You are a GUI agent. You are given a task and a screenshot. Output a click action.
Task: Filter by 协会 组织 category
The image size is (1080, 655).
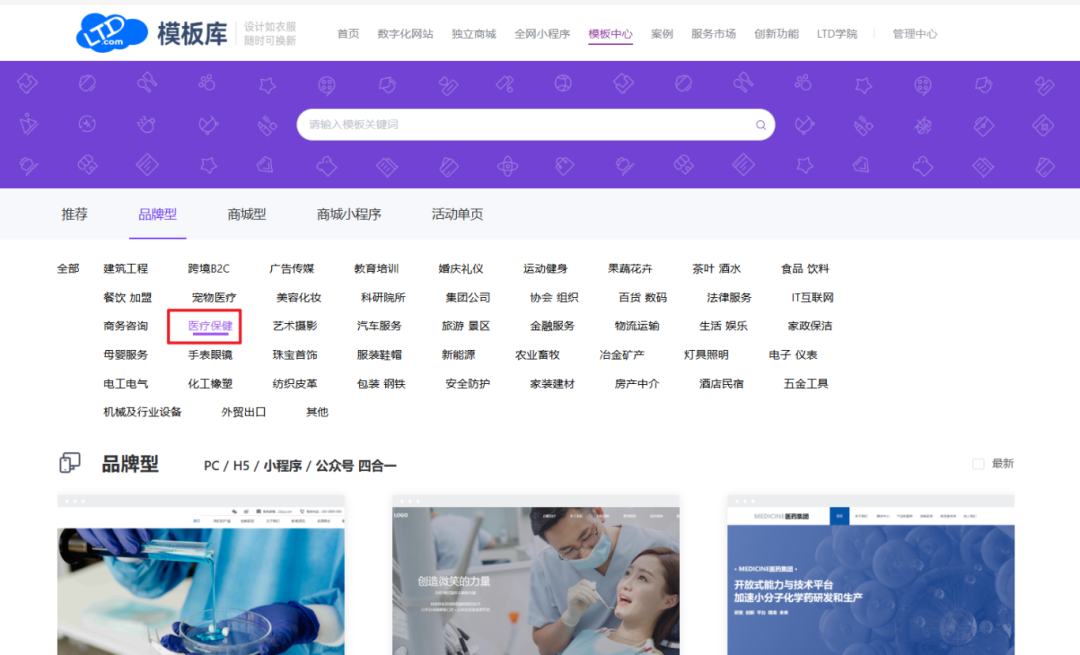tap(554, 298)
